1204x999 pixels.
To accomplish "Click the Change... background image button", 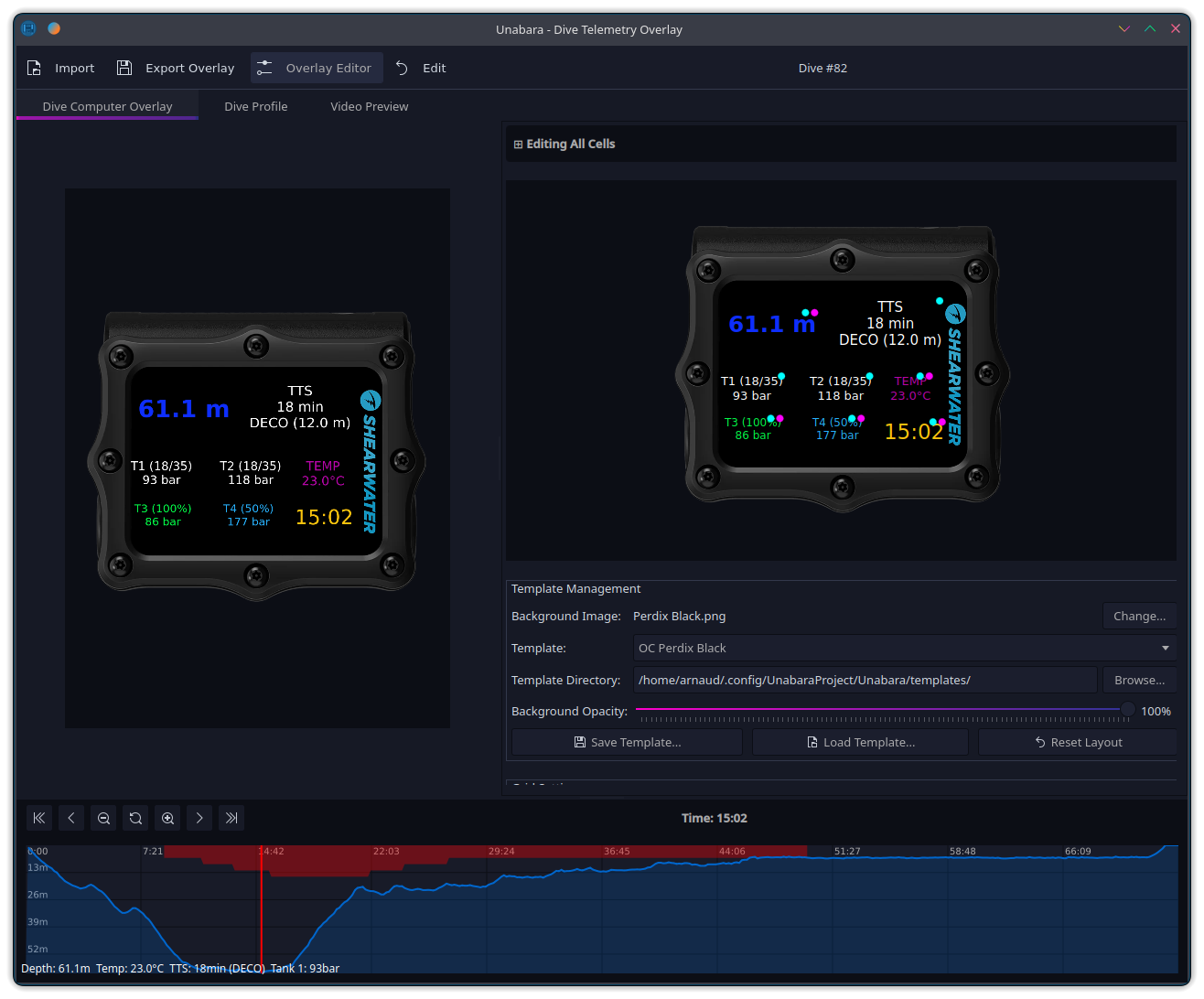I will click(x=1139, y=616).
